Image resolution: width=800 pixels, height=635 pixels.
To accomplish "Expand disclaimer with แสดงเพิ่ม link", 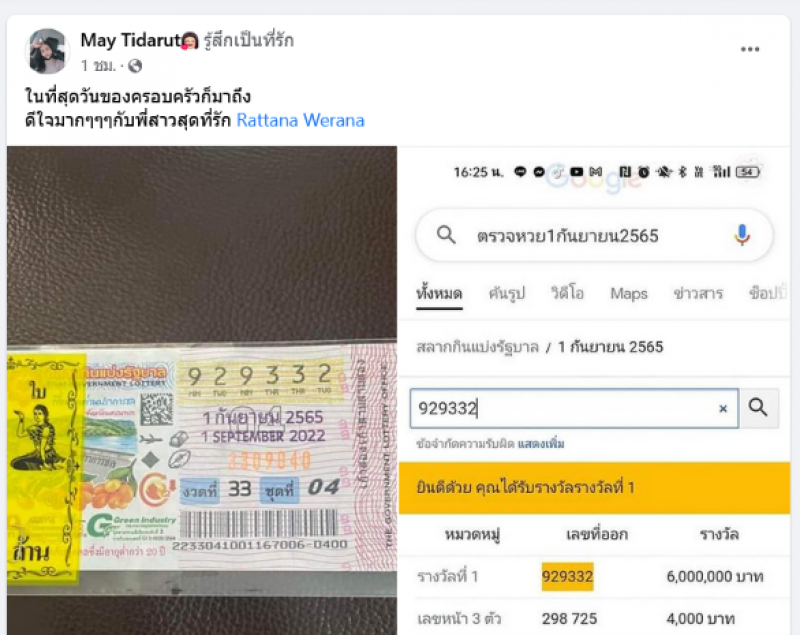I will pos(541,444).
